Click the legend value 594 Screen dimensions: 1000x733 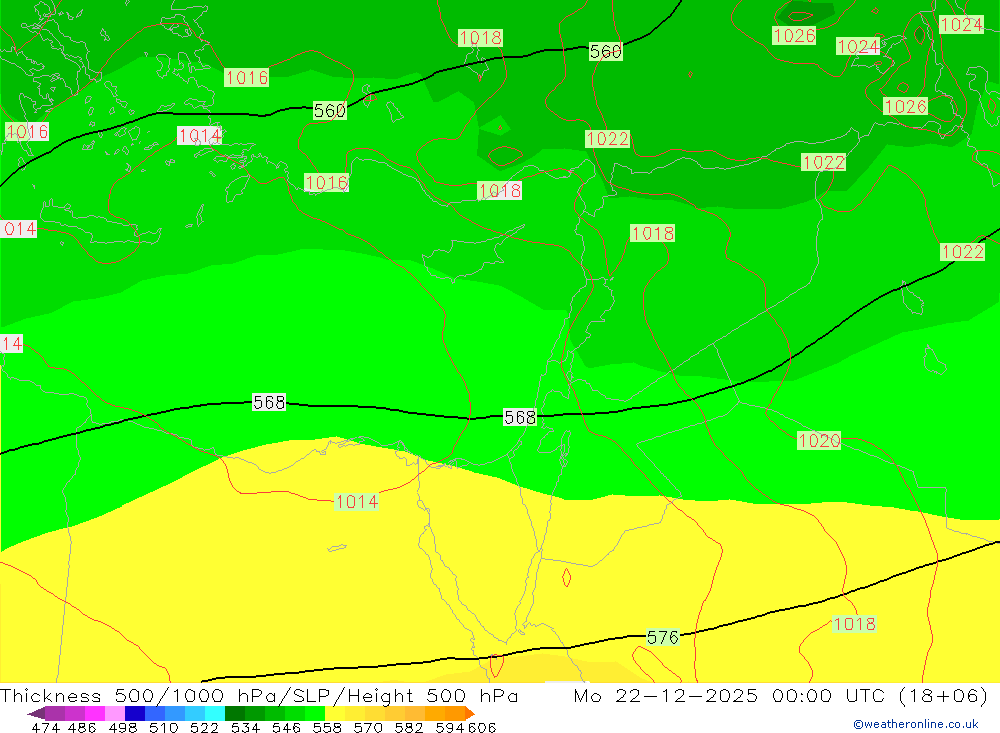(x=450, y=727)
